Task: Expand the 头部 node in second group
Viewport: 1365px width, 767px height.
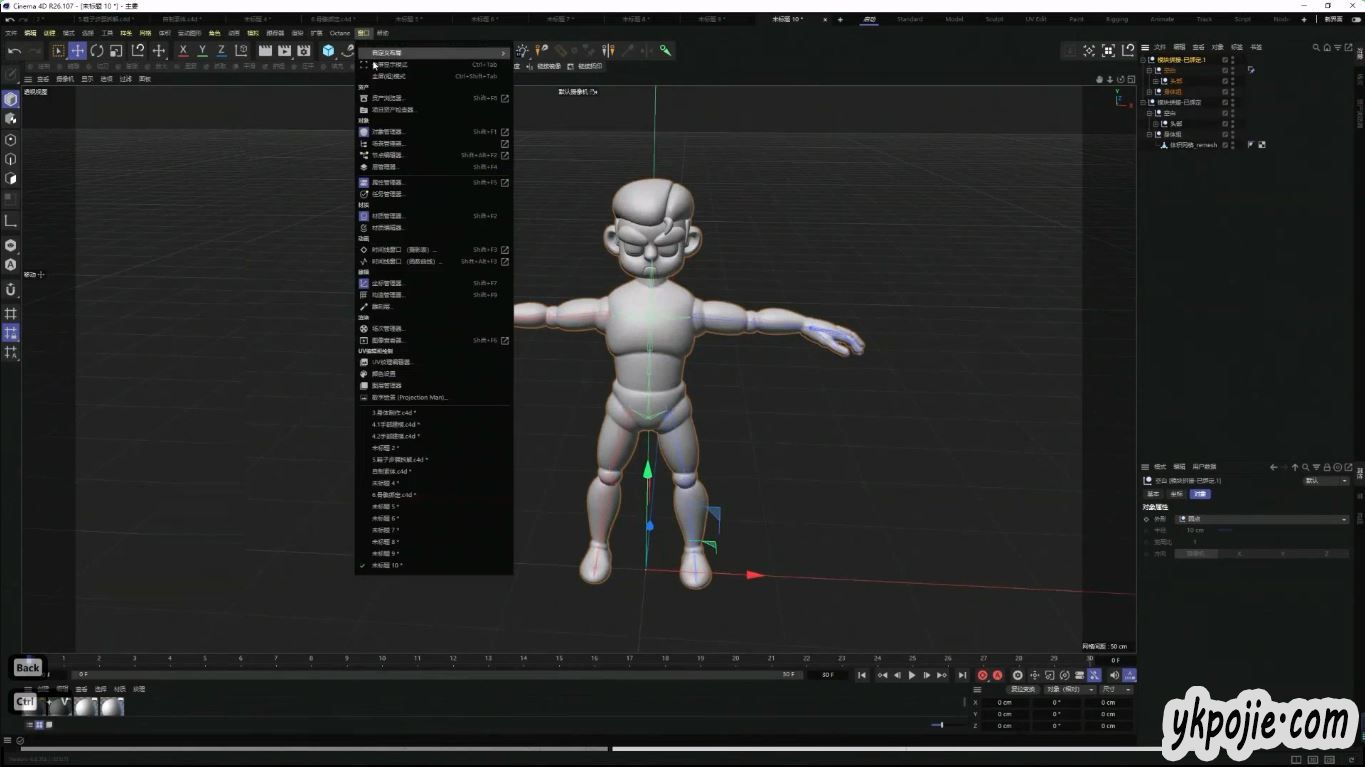Action: (1156, 124)
